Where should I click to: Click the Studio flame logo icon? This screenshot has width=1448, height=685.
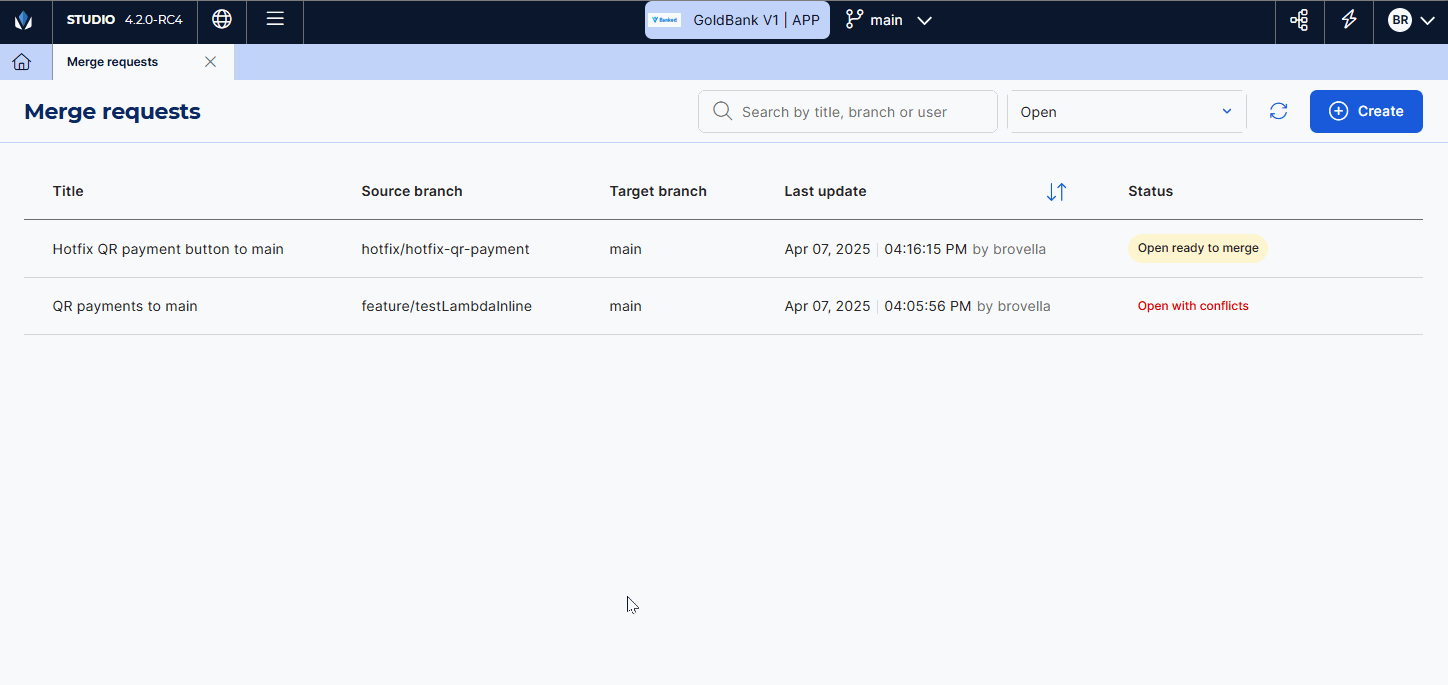tap(24, 21)
